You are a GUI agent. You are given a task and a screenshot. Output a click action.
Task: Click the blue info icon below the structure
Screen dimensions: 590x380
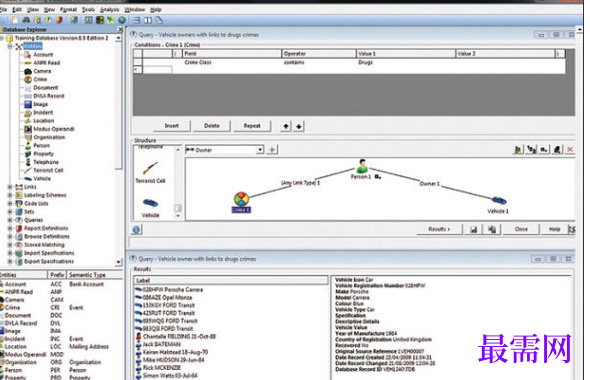pos(137,230)
